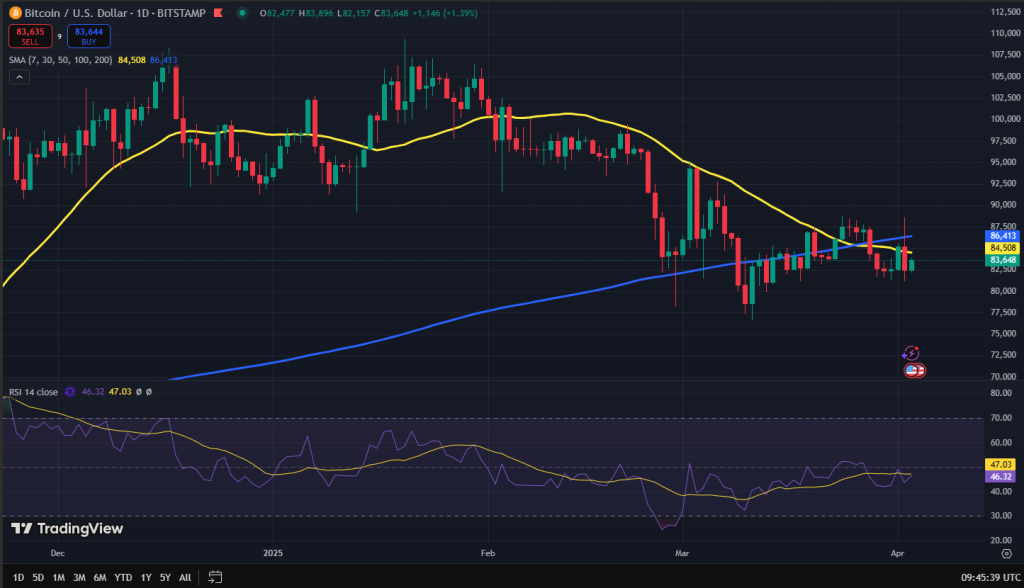1024x588 pixels.
Task: Click the RSI 14 close legend label
Action: tap(33, 392)
